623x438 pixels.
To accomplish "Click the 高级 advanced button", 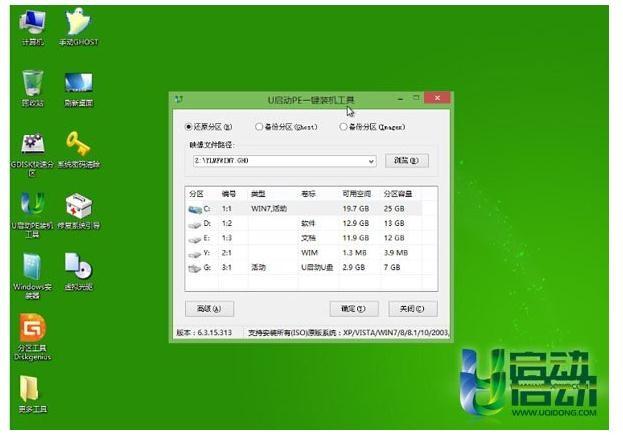I will coord(209,309).
